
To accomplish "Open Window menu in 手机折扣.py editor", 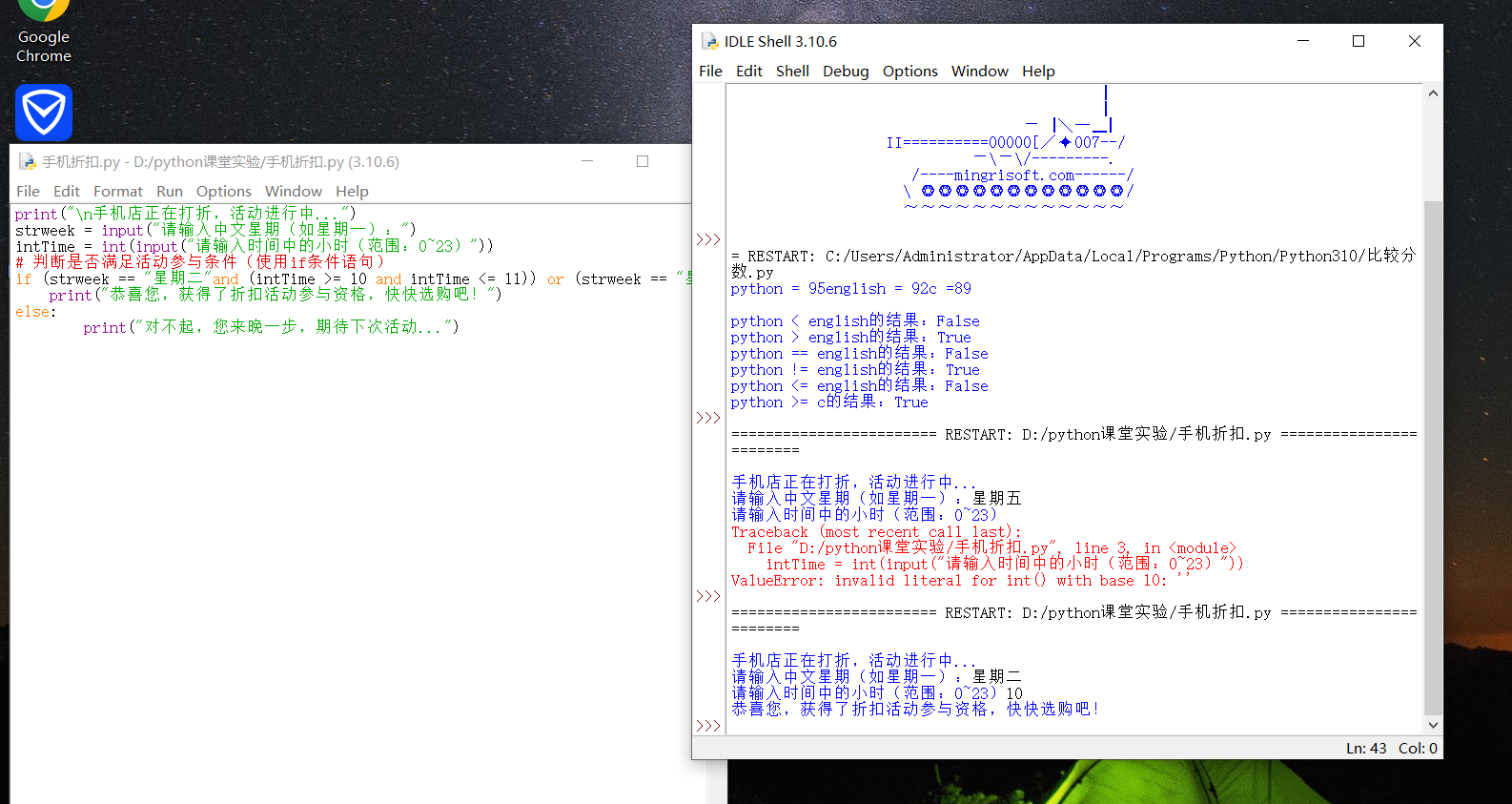I will coord(294,192).
